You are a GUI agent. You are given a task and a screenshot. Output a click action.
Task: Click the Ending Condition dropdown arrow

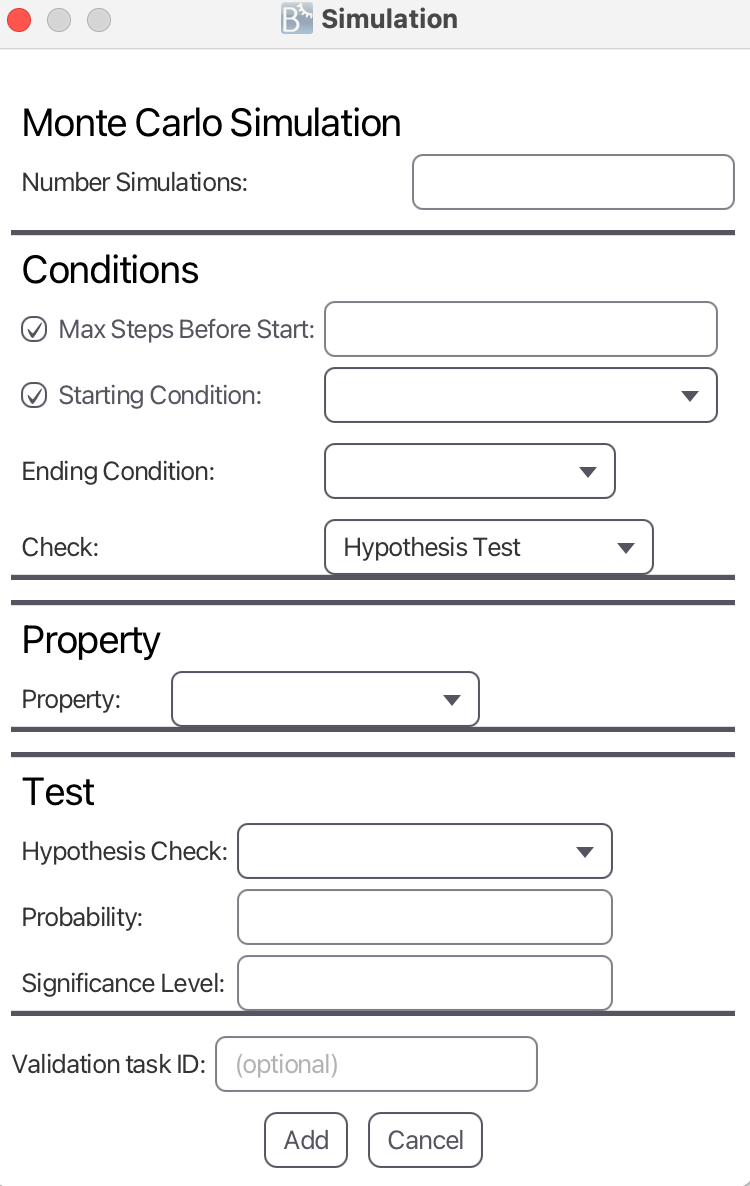tap(587, 472)
